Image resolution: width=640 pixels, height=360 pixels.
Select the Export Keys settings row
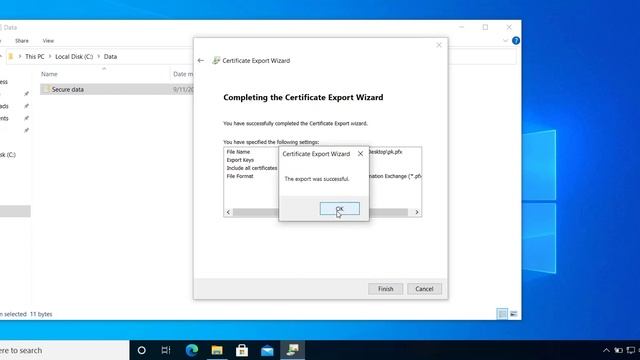[x=240, y=160]
